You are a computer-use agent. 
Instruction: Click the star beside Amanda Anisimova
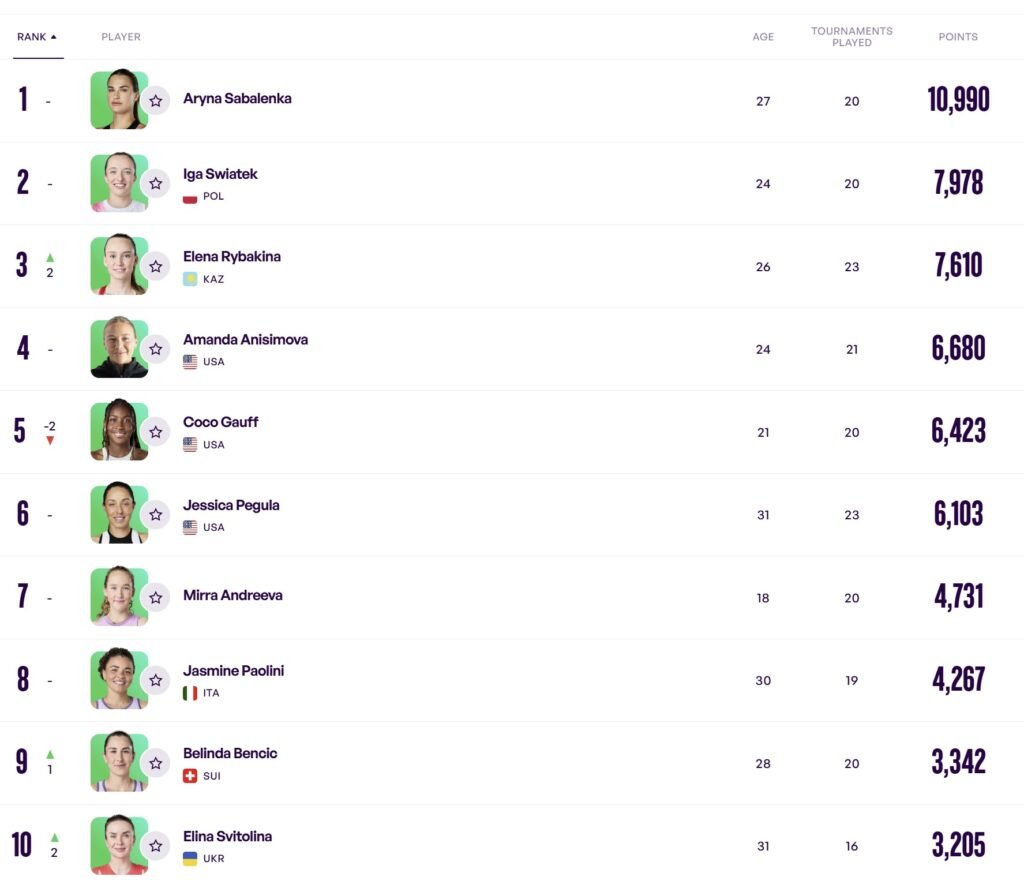point(155,349)
